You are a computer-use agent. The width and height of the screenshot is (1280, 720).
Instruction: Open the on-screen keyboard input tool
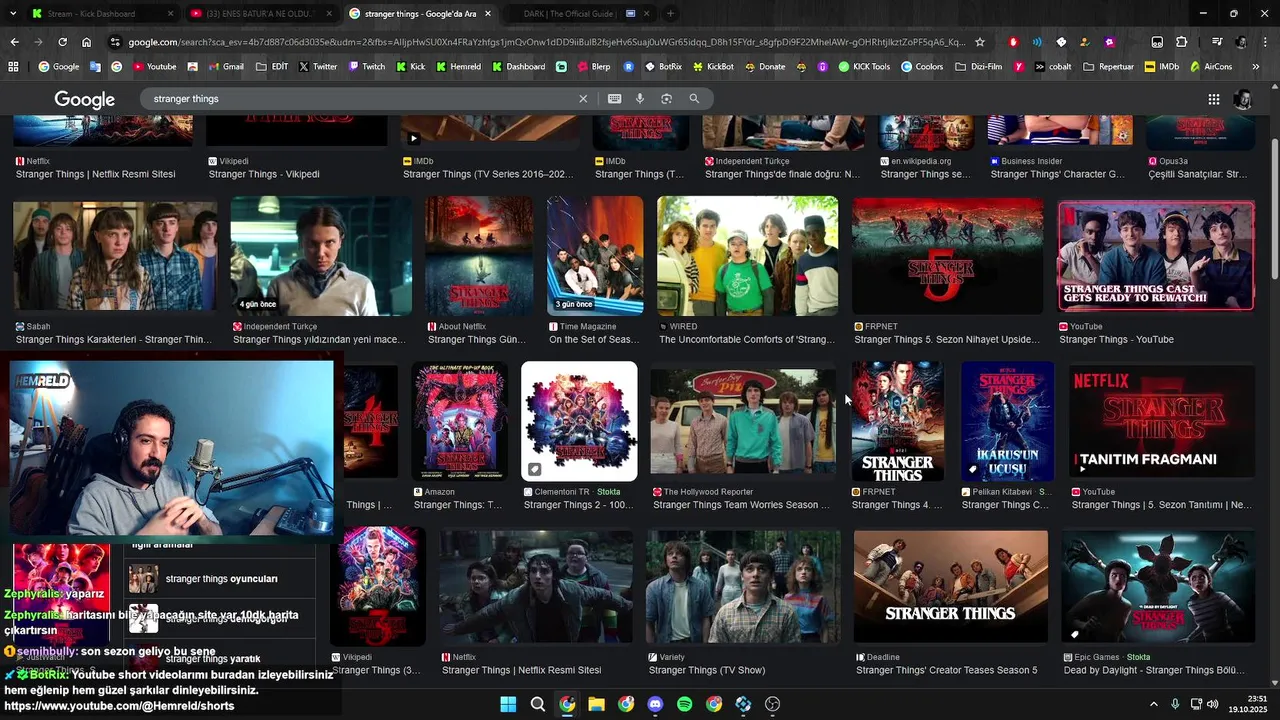coord(614,99)
